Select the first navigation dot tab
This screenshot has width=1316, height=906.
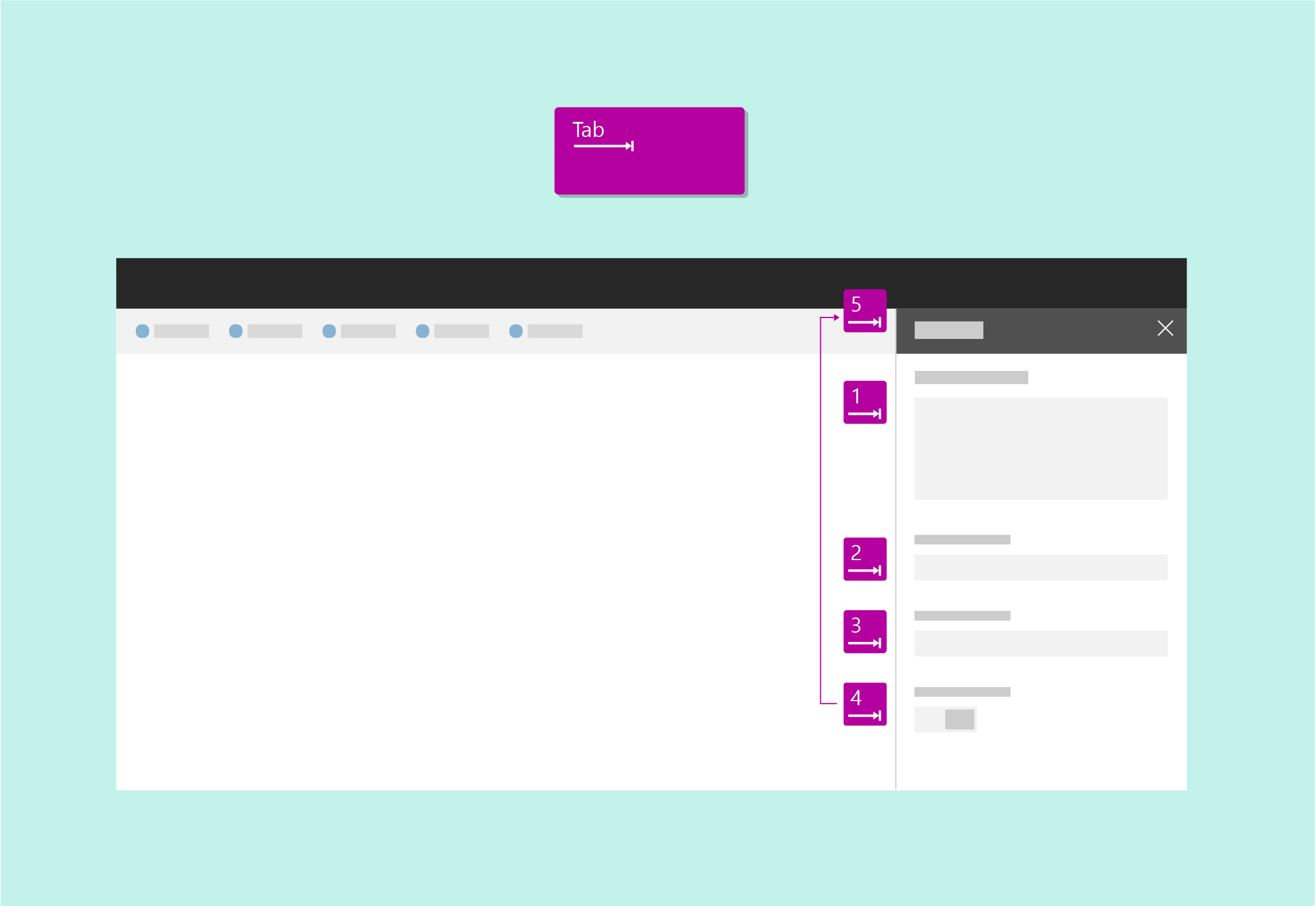pyautogui.click(x=155, y=330)
